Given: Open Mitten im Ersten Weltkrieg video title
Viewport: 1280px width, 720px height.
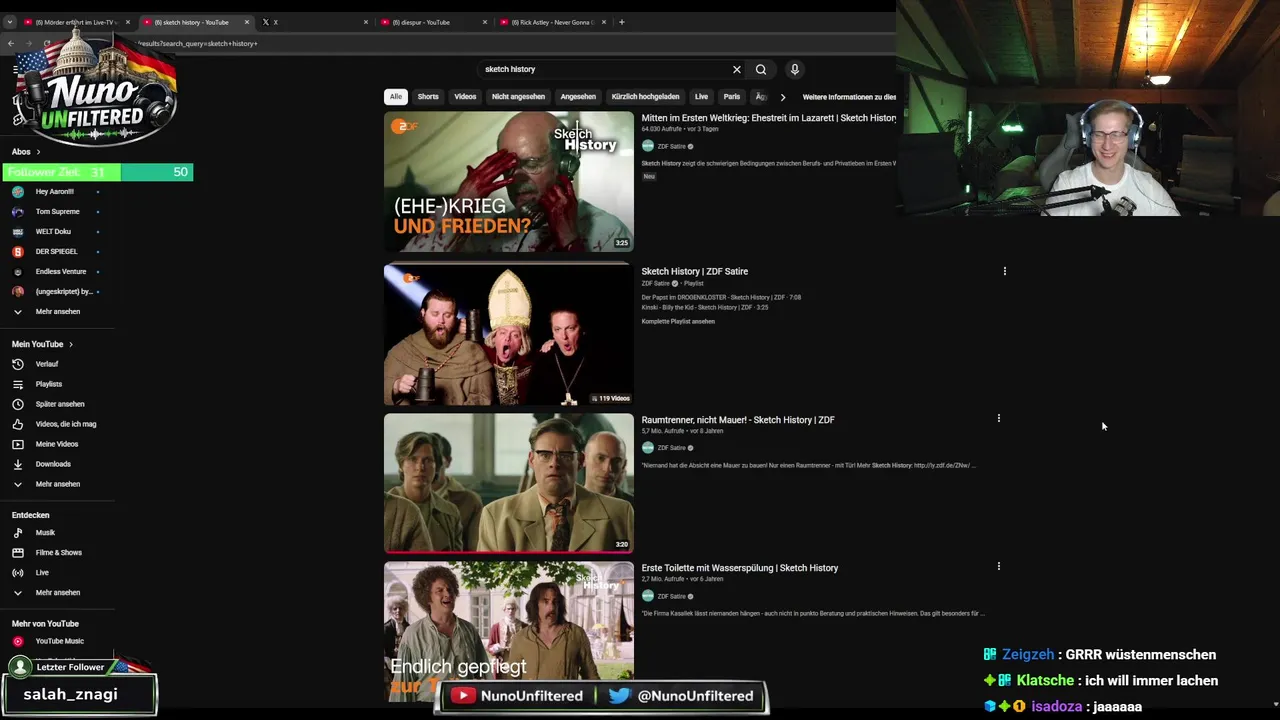Looking at the screenshot, I should (x=769, y=118).
